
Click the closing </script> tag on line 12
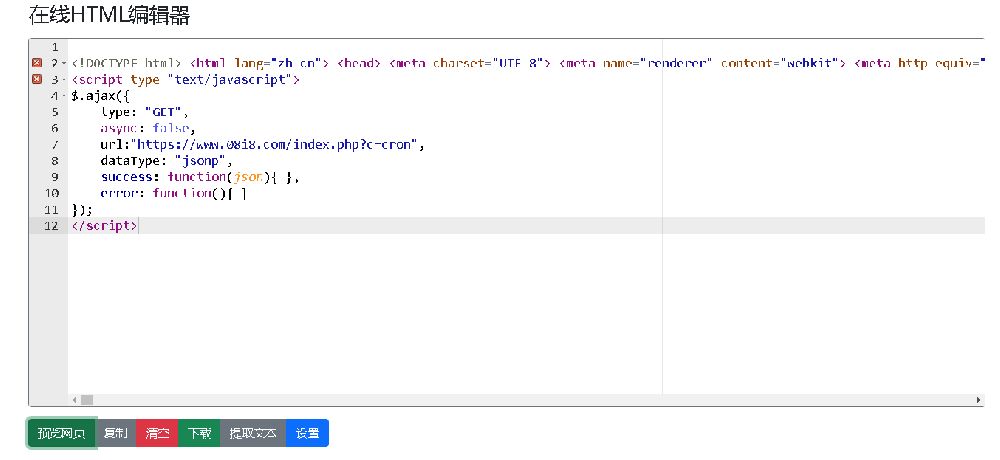tap(104, 226)
